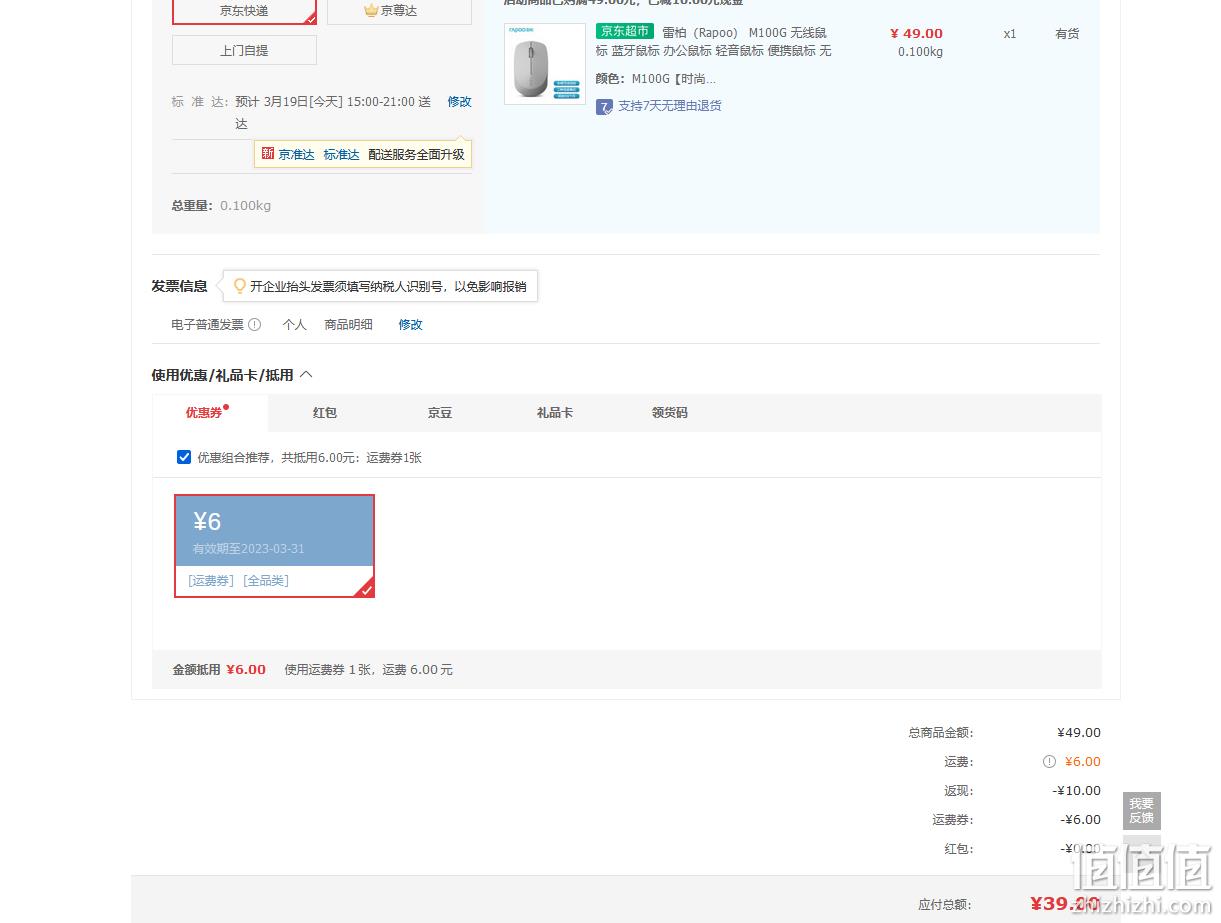This screenshot has width=1221, height=923.
Task: Click 修改 next to delivery time
Action: point(459,102)
